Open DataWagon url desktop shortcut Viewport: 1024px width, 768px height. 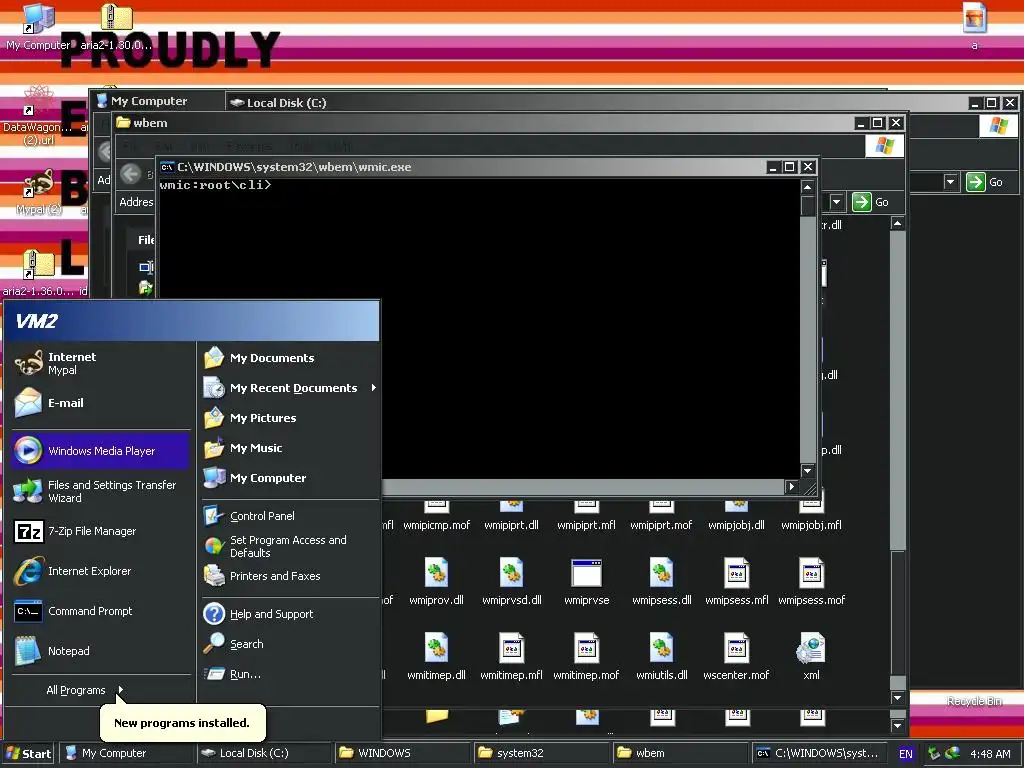(38, 116)
